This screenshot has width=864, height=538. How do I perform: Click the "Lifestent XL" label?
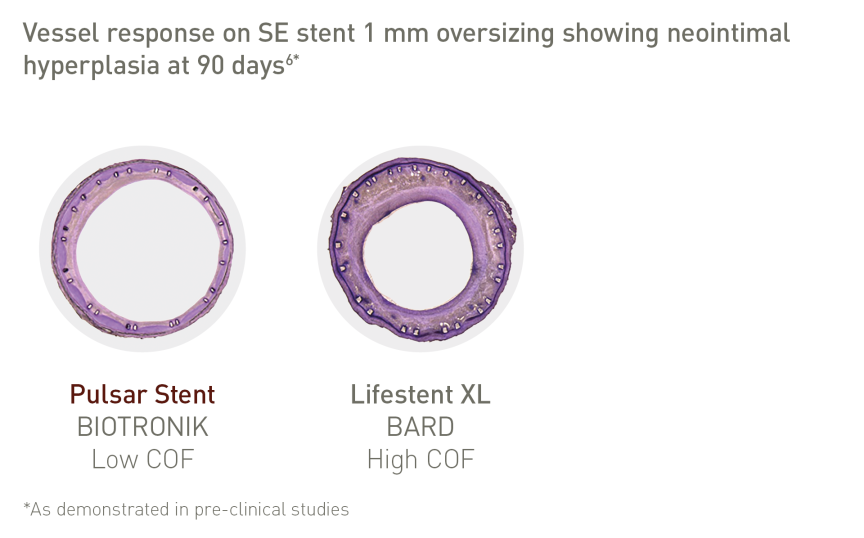(420, 395)
